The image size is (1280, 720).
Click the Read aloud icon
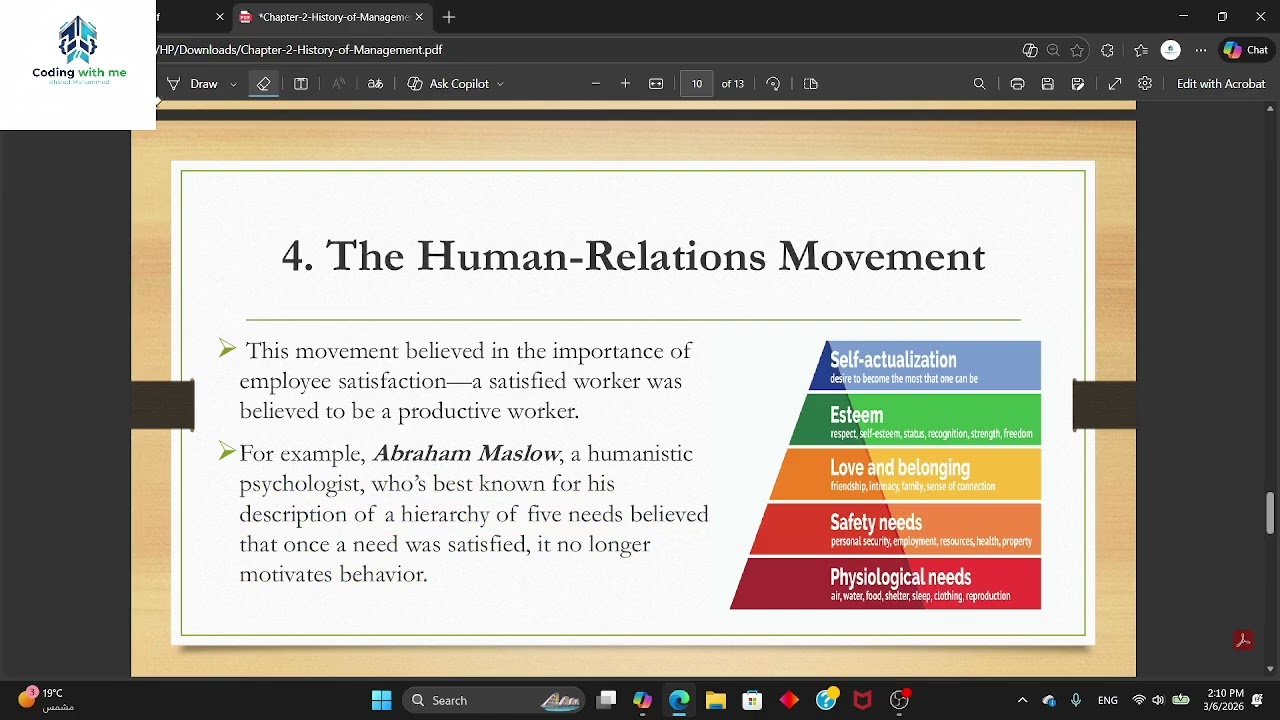(x=338, y=84)
